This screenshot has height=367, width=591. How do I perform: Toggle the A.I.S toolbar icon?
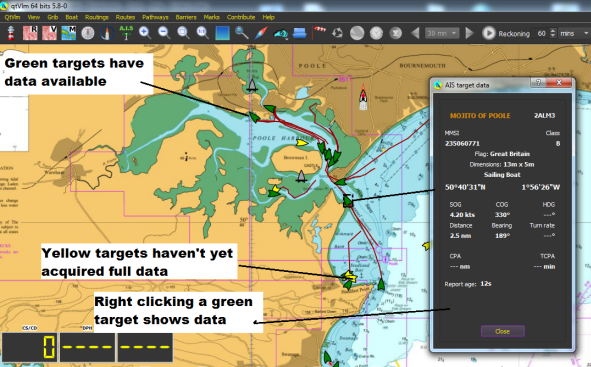click(126, 33)
